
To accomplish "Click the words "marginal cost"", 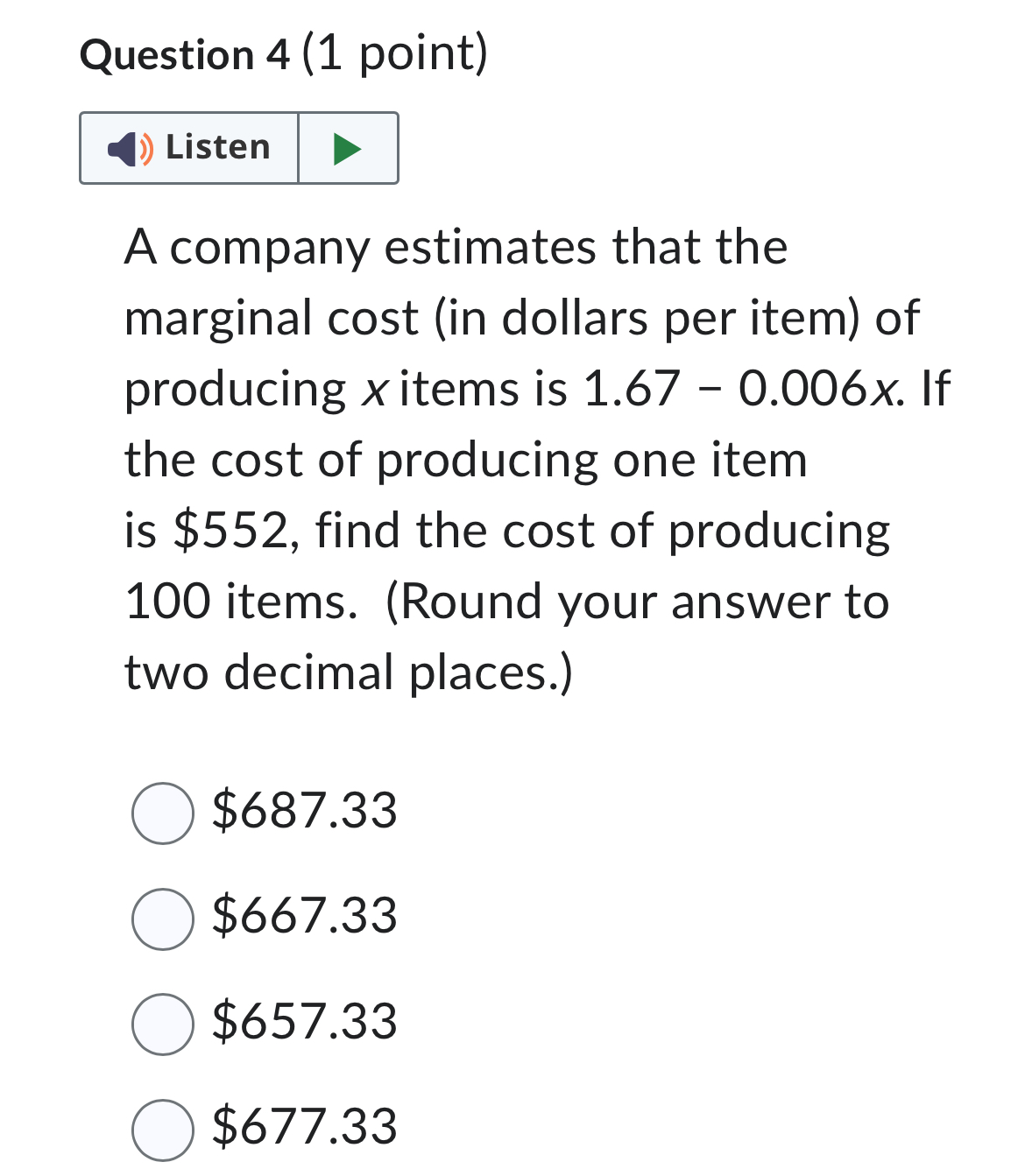I will (271, 318).
